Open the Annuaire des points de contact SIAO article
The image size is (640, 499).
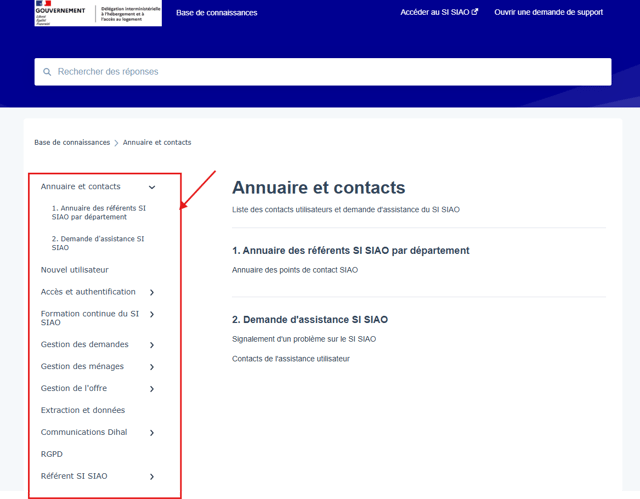pos(295,270)
